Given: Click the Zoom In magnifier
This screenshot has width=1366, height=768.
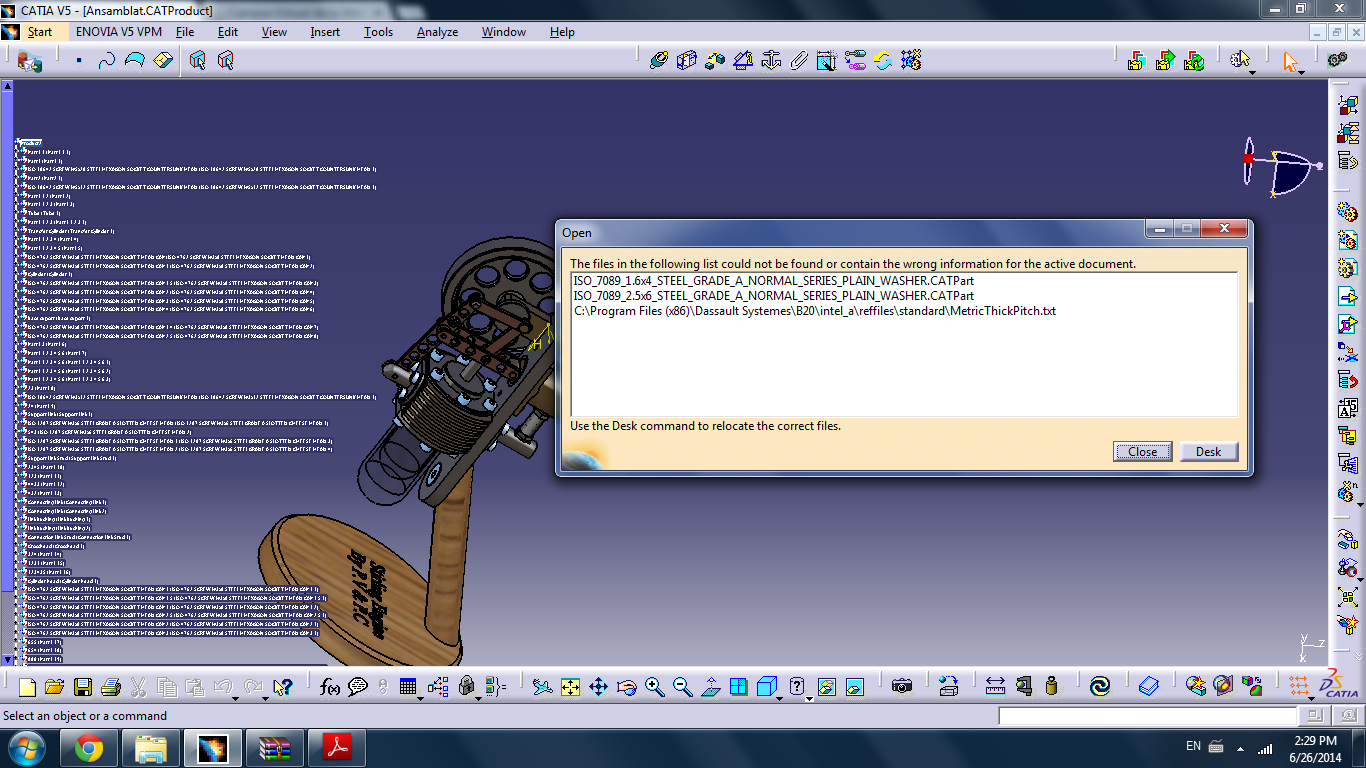Looking at the screenshot, I should pos(655,687).
